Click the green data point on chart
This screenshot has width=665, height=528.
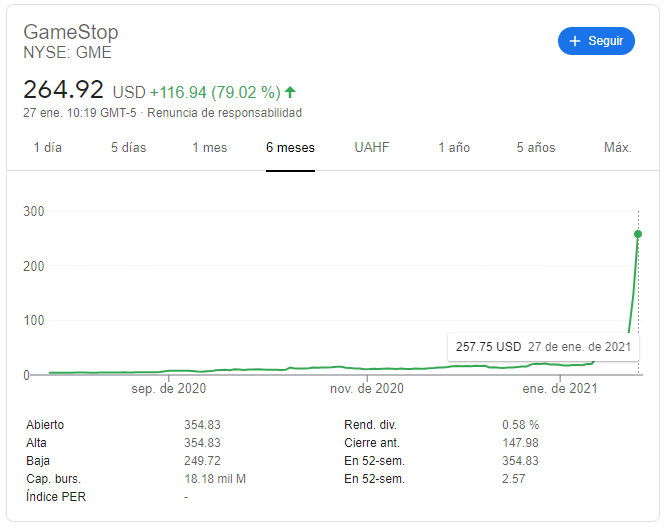tap(638, 234)
